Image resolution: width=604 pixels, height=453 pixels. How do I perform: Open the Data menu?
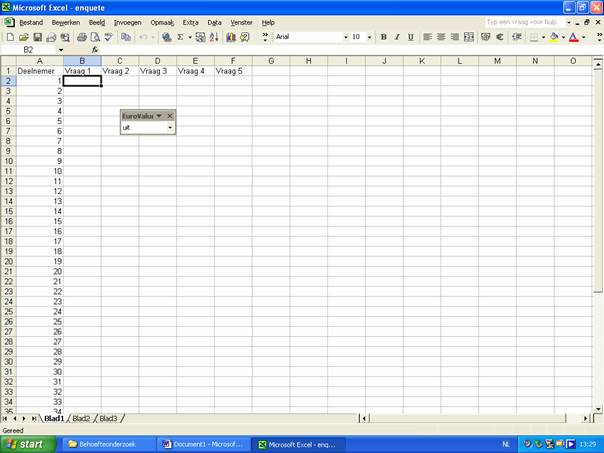(214, 23)
